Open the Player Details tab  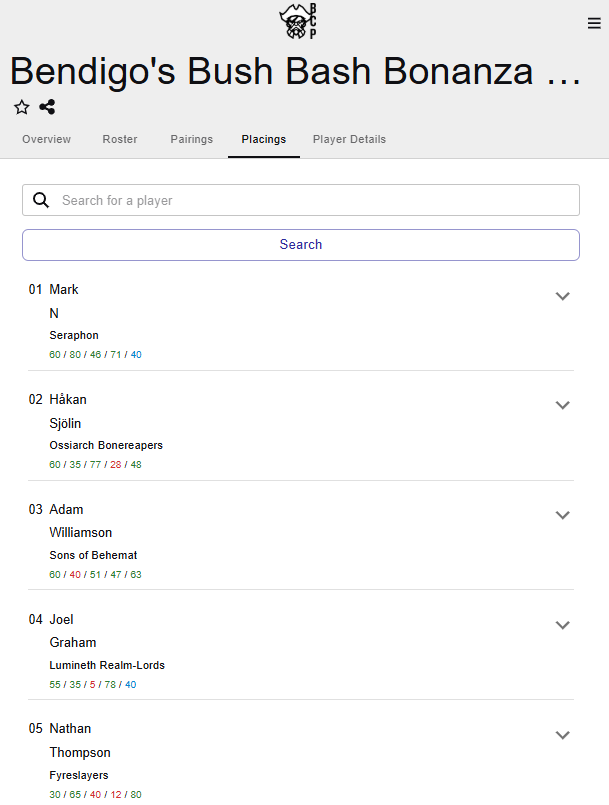pos(349,139)
